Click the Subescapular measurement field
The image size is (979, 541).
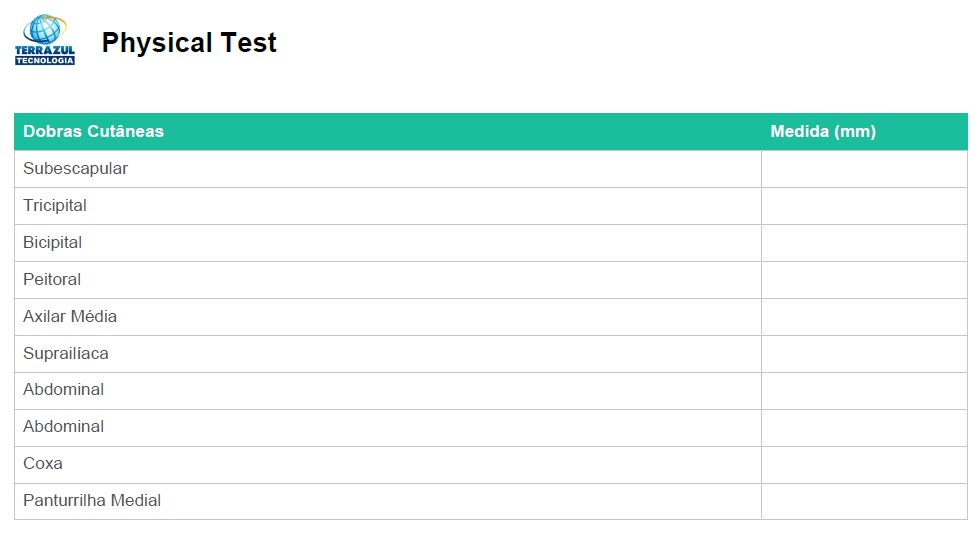(x=864, y=169)
